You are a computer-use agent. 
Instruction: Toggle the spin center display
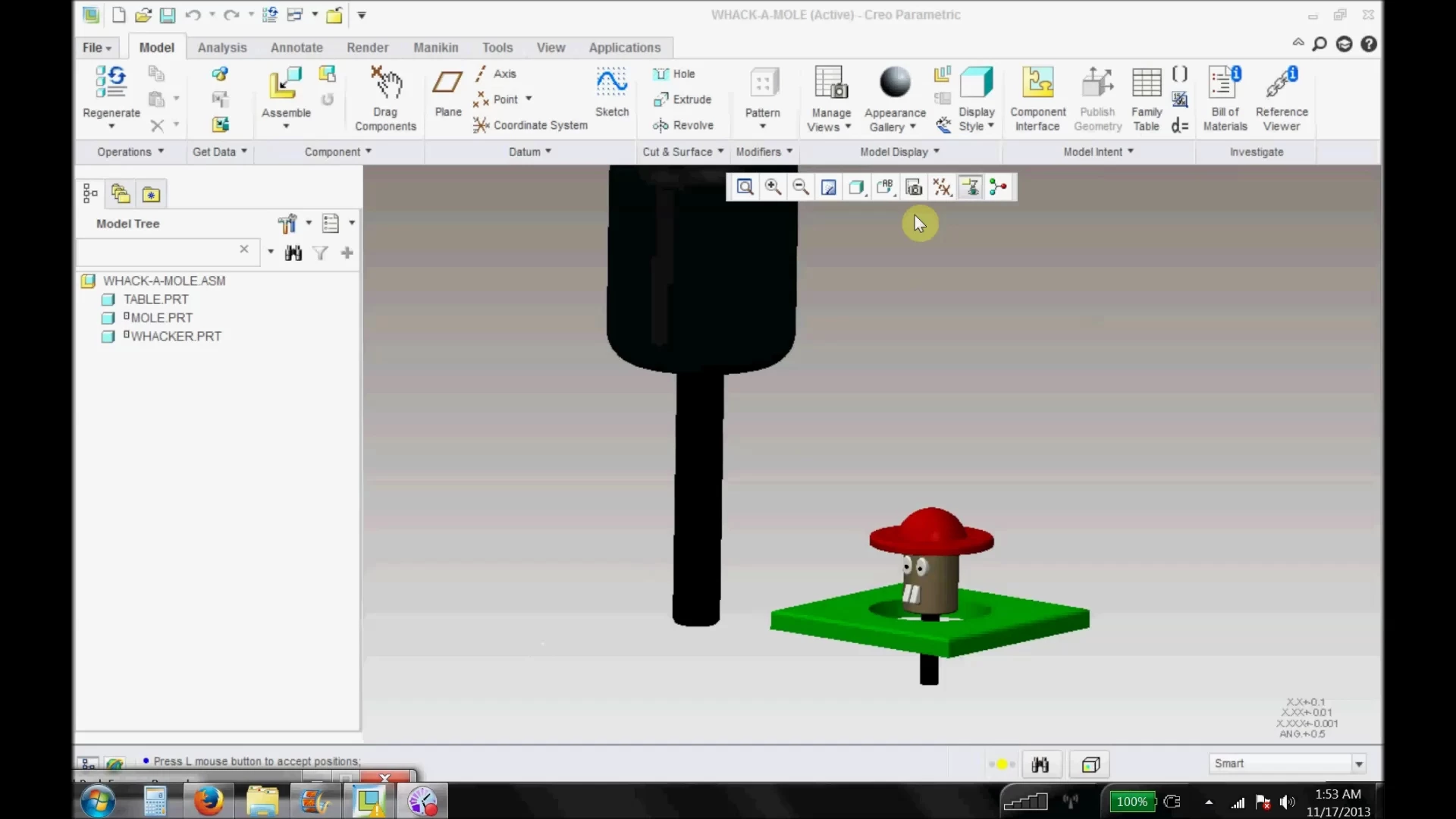point(998,187)
